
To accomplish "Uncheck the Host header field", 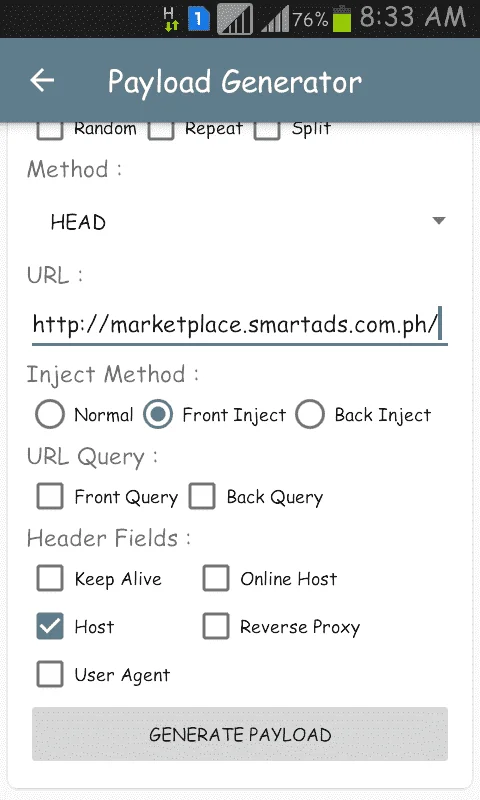I will pos(50,626).
